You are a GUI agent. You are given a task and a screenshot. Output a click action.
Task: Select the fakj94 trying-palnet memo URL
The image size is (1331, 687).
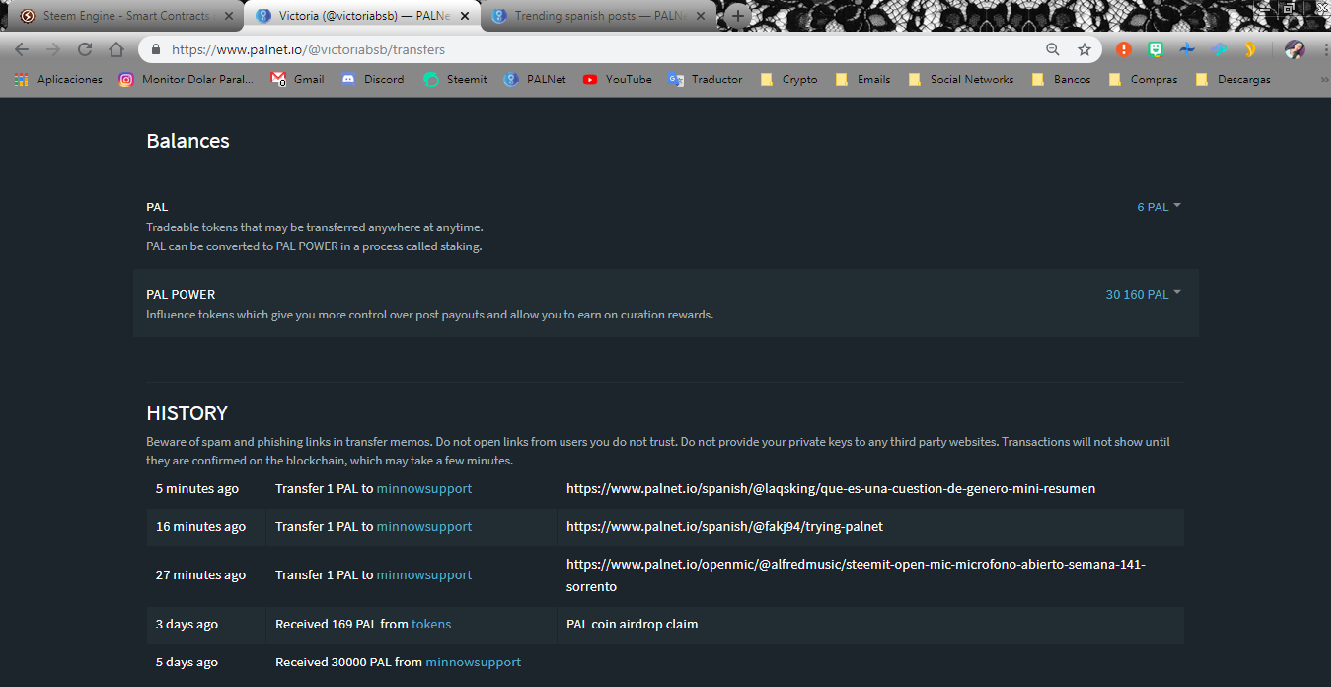(x=724, y=527)
